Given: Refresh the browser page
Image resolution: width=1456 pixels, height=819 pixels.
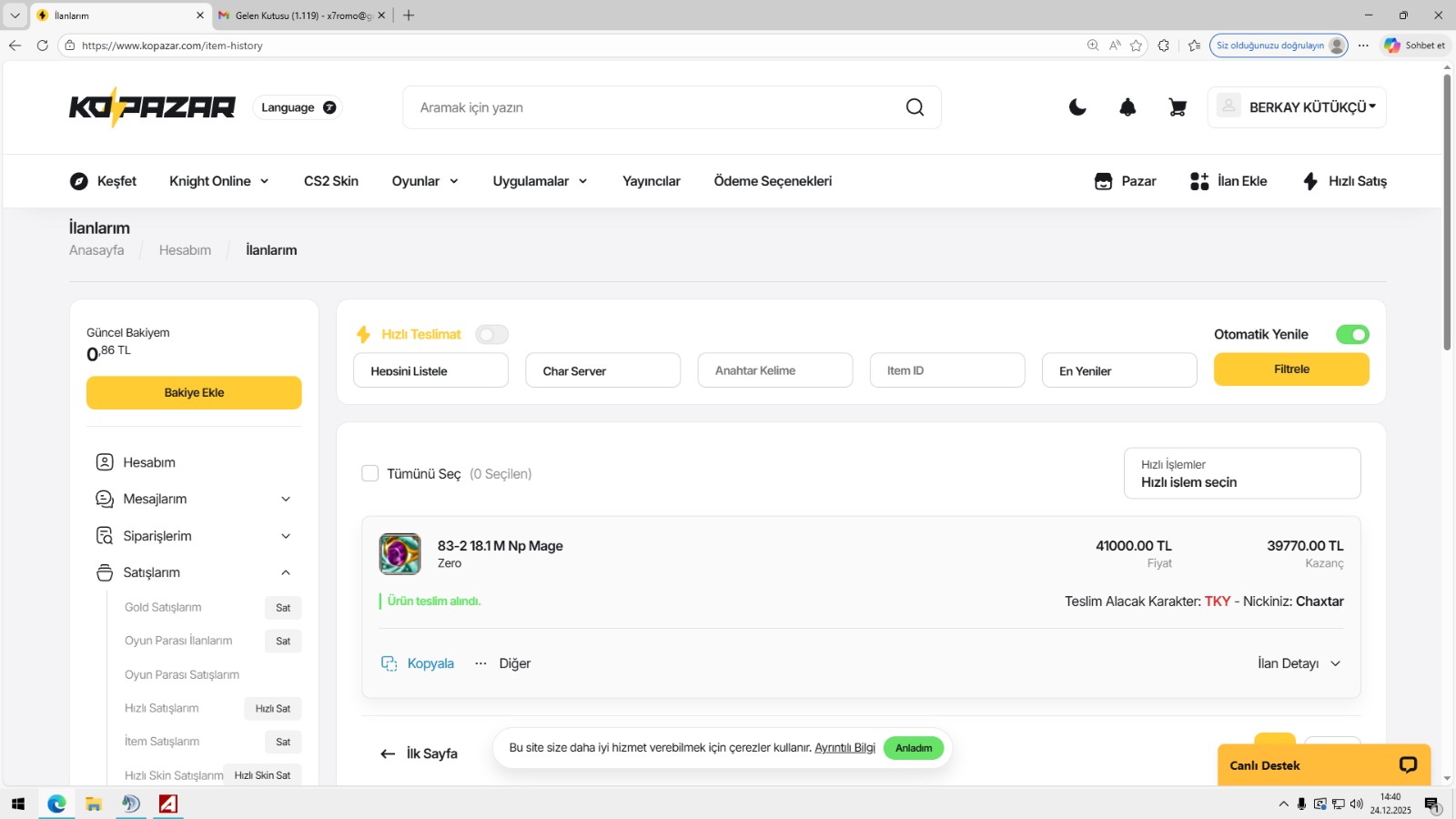Looking at the screenshot, I should (42, 45).
